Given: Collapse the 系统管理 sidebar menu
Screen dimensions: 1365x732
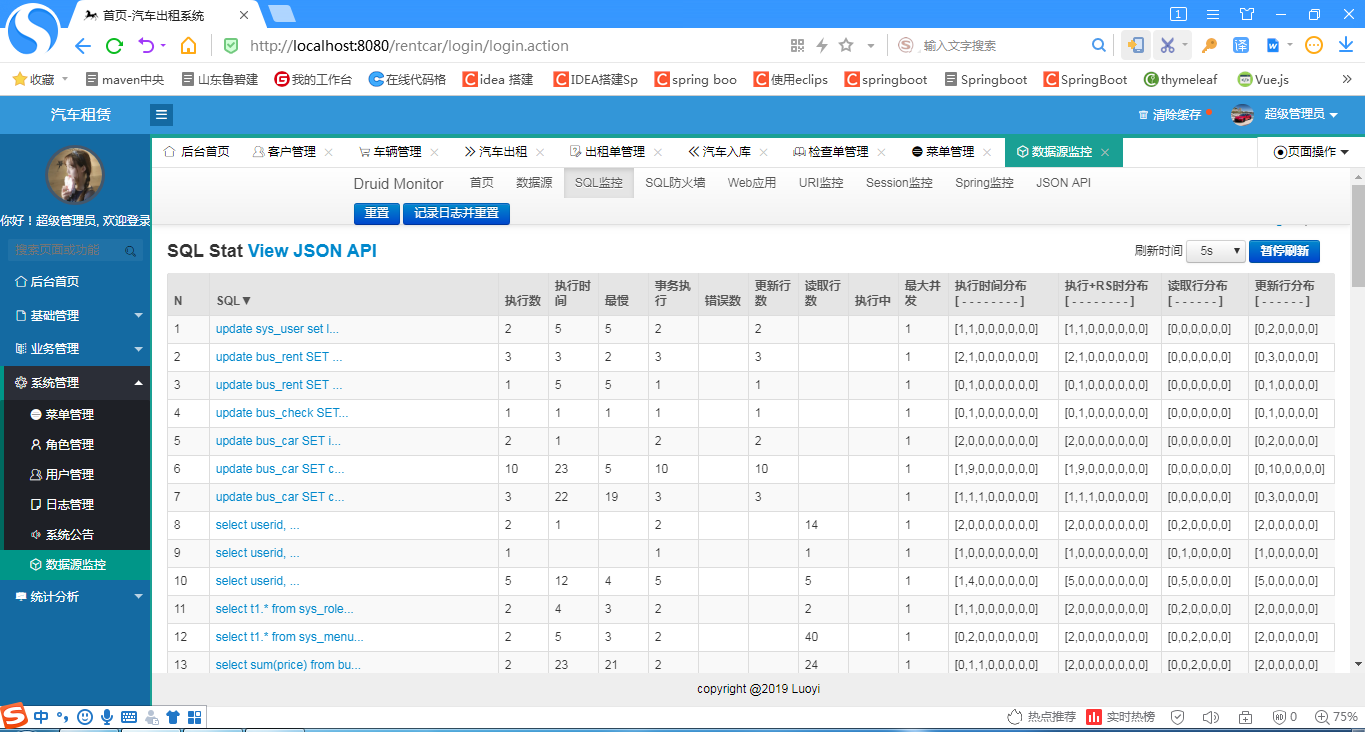Looking at the screenshot, I should [x=75, y=382].
